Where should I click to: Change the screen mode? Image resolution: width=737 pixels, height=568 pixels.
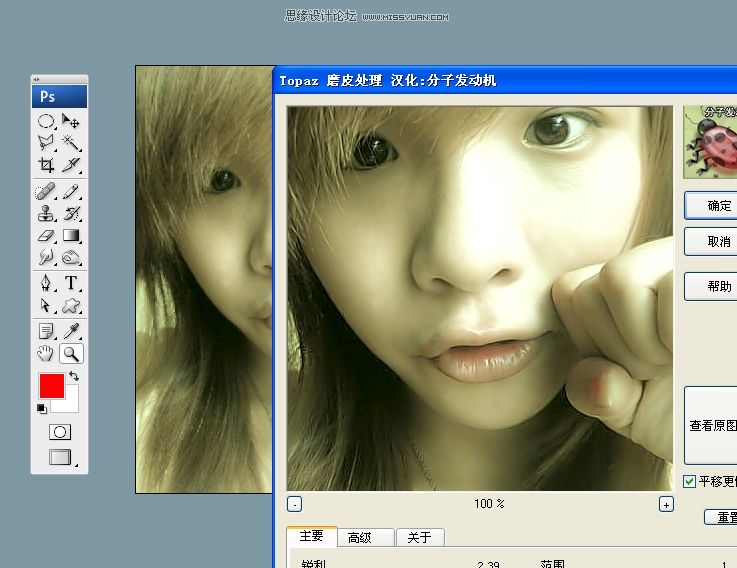coord(60,457)
